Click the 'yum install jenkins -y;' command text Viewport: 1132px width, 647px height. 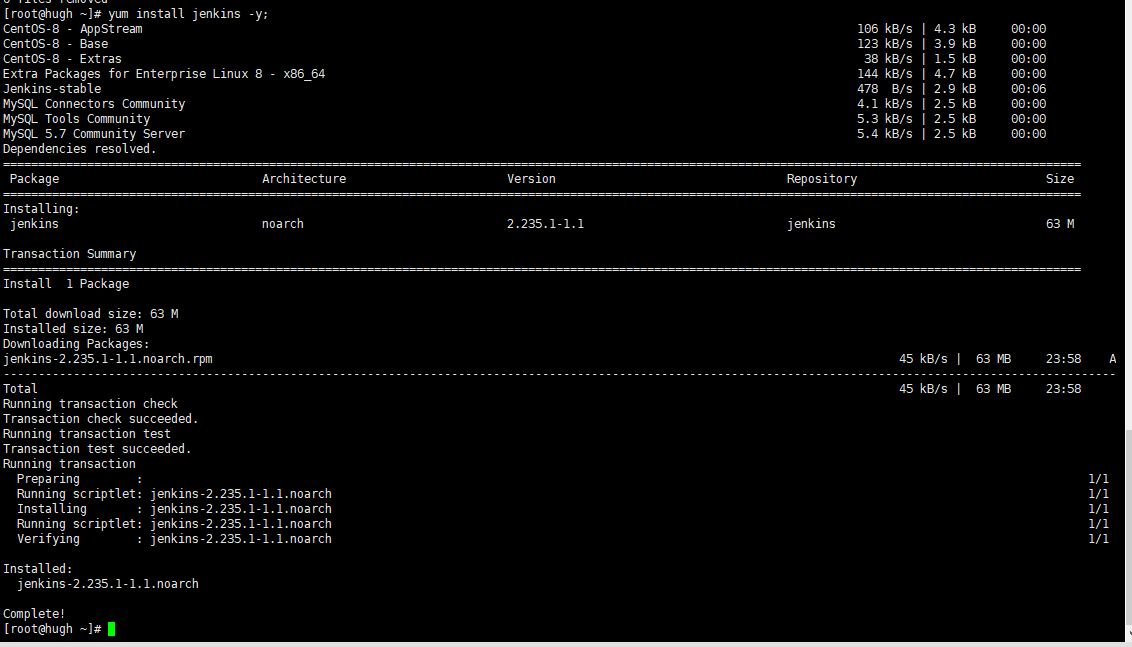[189, 14]
